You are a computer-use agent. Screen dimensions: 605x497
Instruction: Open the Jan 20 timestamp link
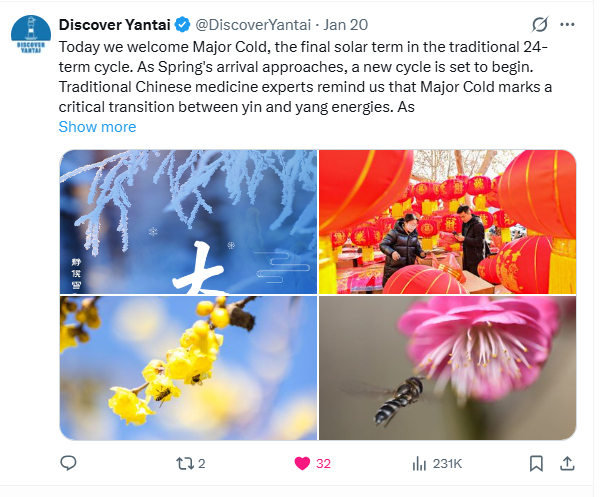click(345, 25)
